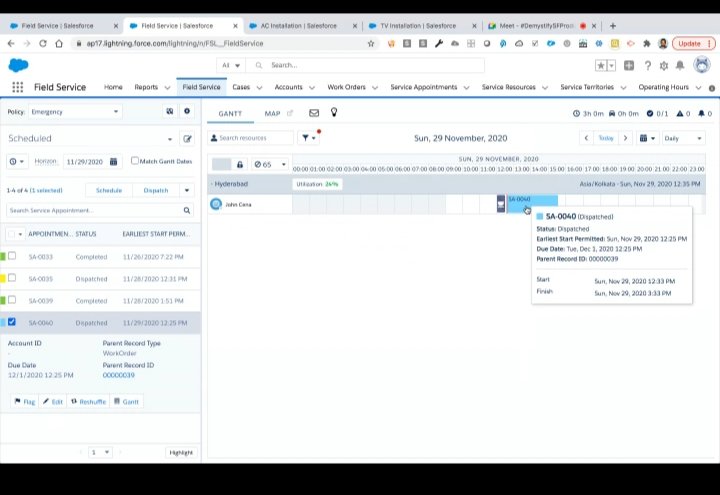Focus the global Search box
720x495 pixels.
pyautogui.click(x=366, y=65)
